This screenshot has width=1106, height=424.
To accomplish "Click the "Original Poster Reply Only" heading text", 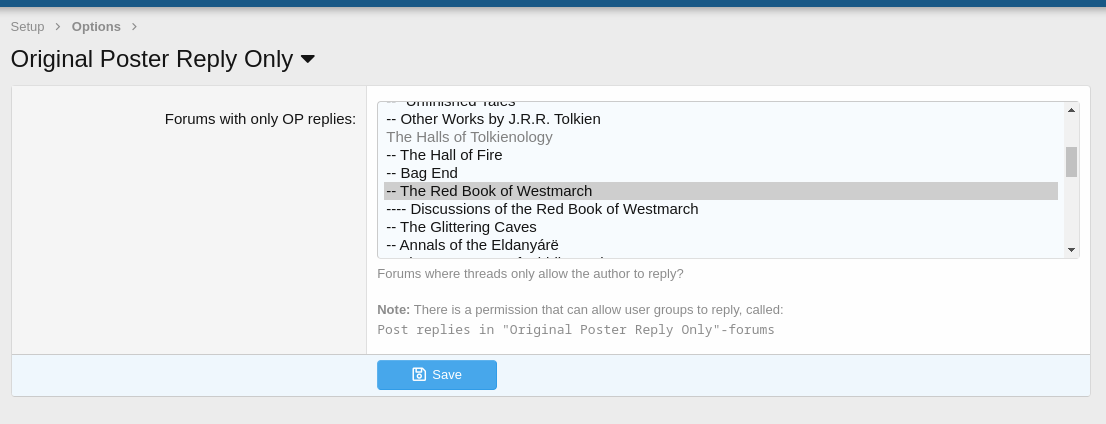I will tap(151, 60).
